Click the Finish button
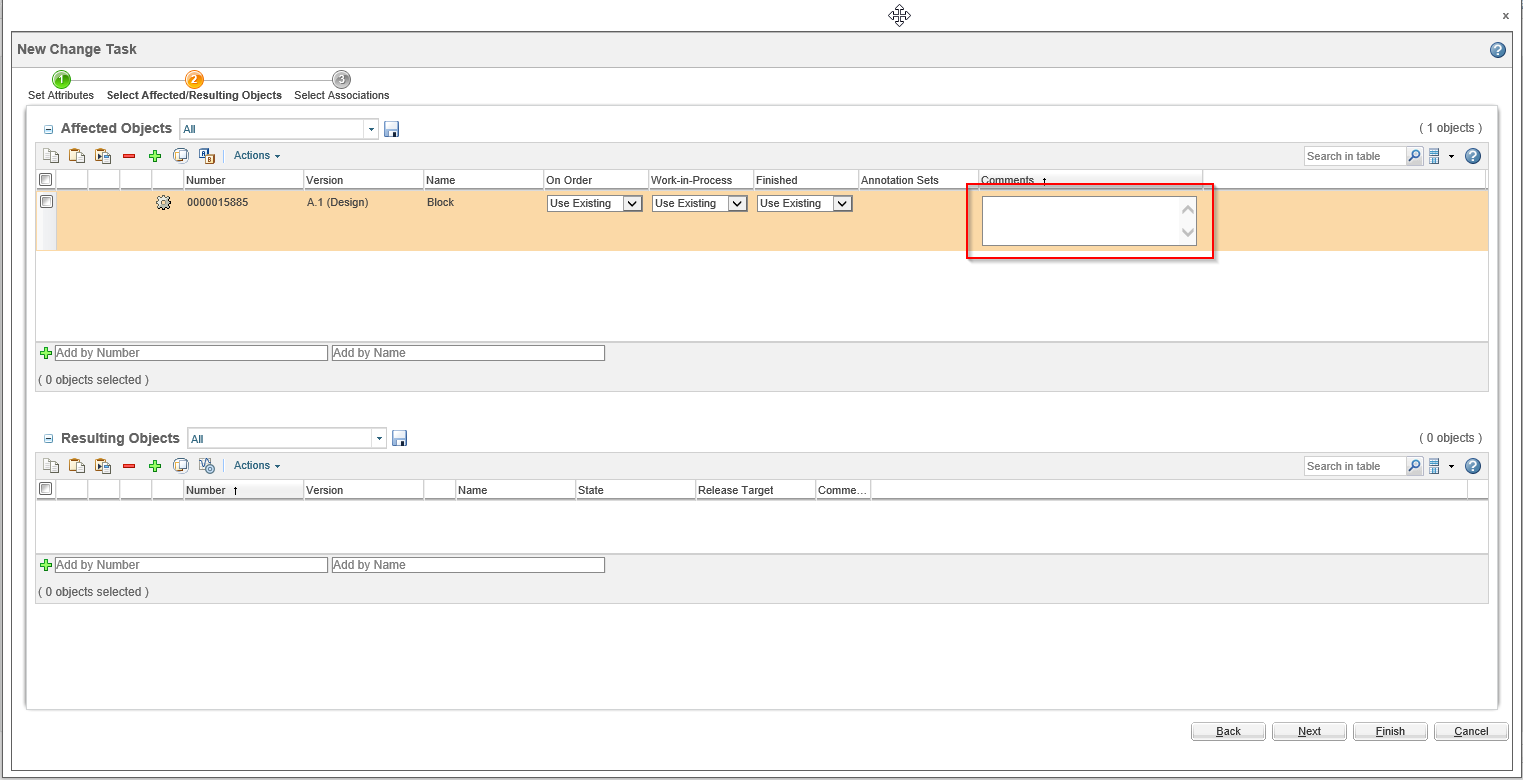This screenshot has width=1523, height=780. [x=1390, y=731]
